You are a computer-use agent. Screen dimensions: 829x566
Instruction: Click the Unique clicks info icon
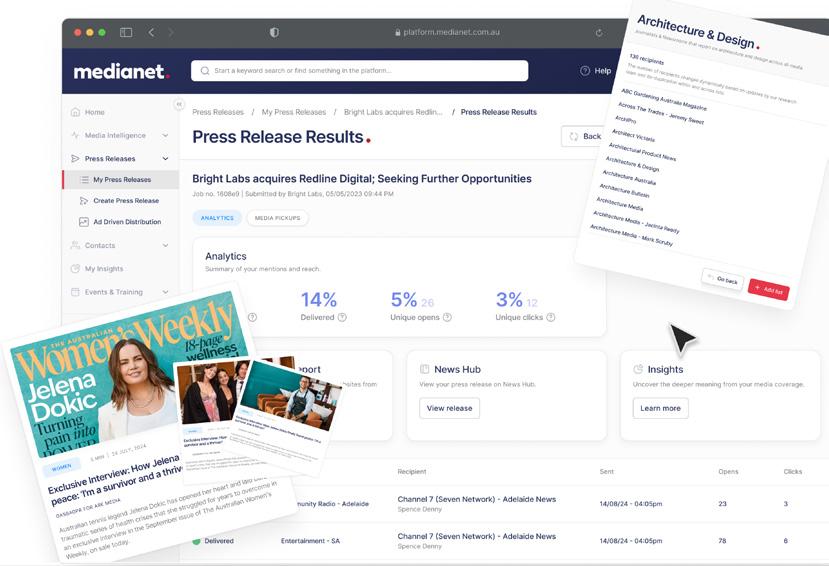click(x=550, y=317)
